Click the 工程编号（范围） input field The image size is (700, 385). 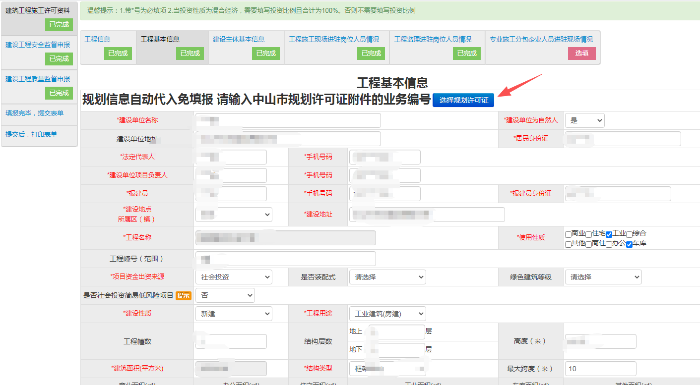pos(285,259)
